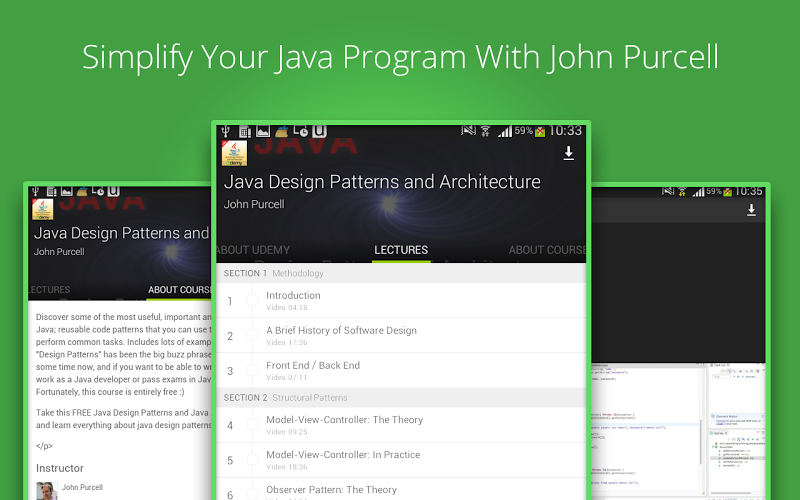Mark progress circle for MVC: In Practice

(x=253, y=460)
